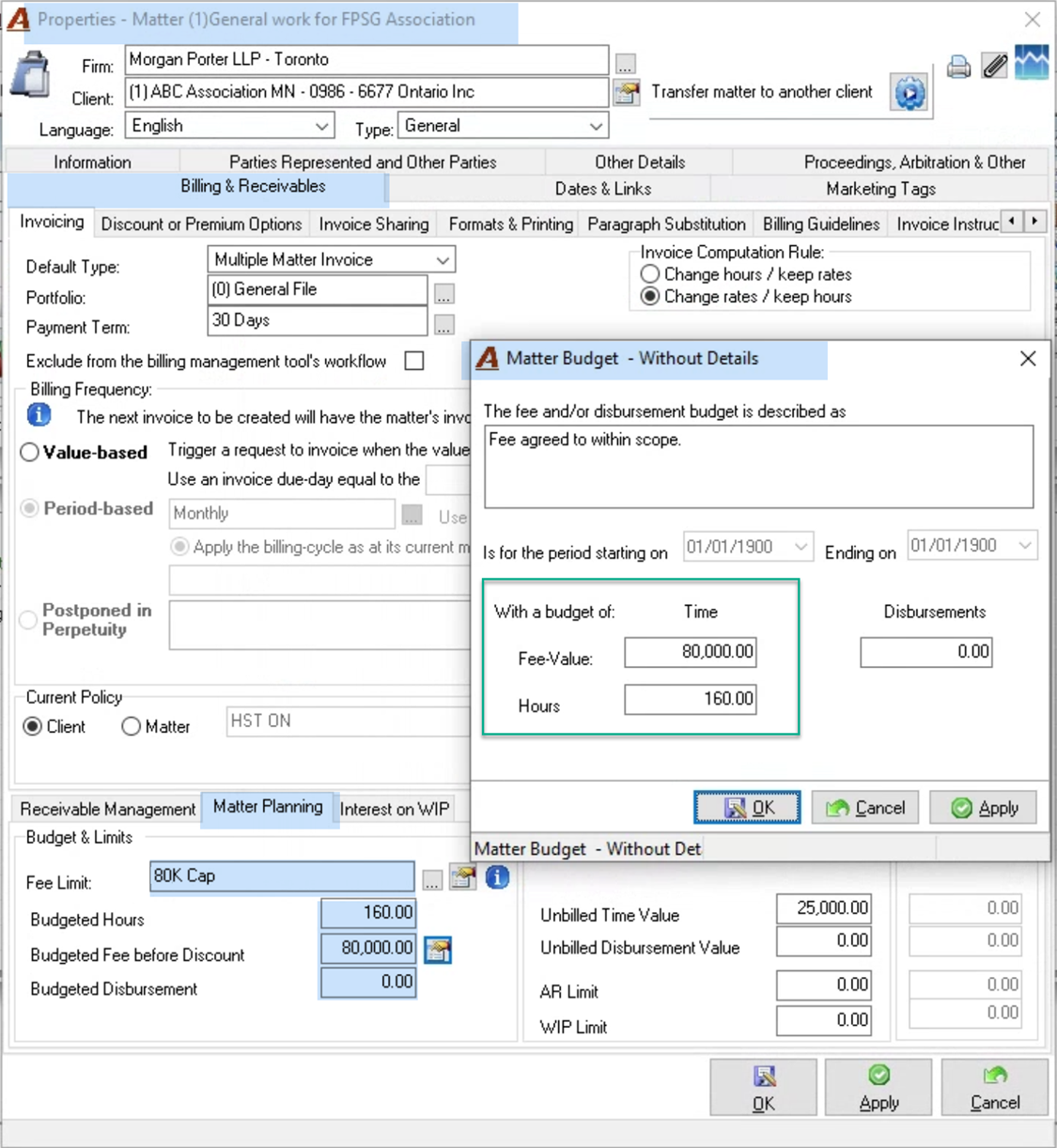The height and width of the screenshot is (1148, 1057).
Task: Click the Fee Limit info icon
Action: 497,877
